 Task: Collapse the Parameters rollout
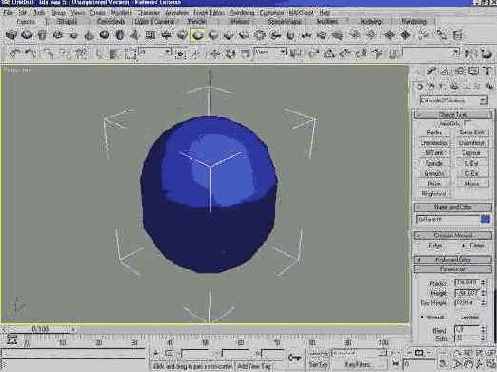(453, 269)
